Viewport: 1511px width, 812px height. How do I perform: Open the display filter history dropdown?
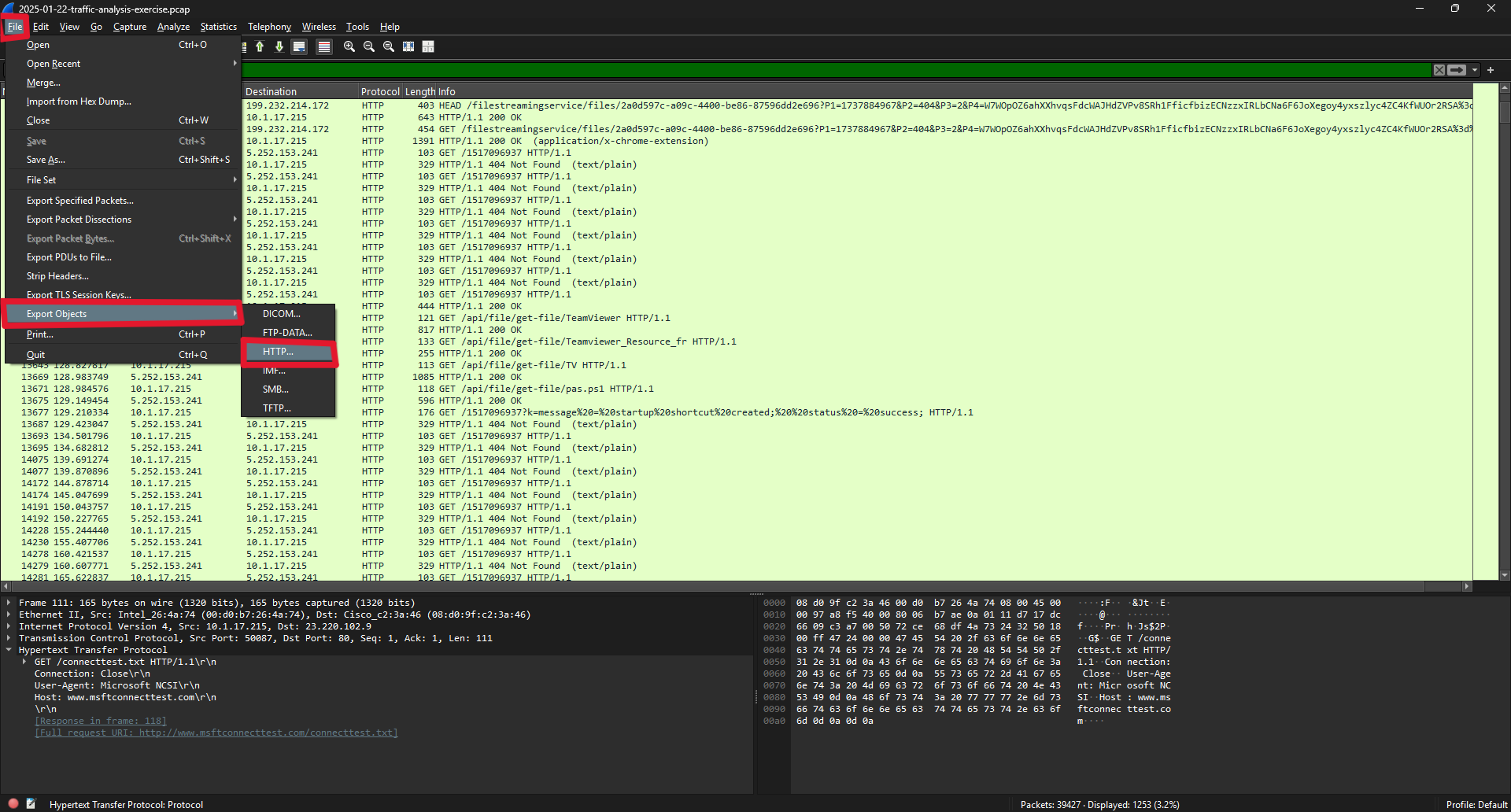[x=1475, y=70]
